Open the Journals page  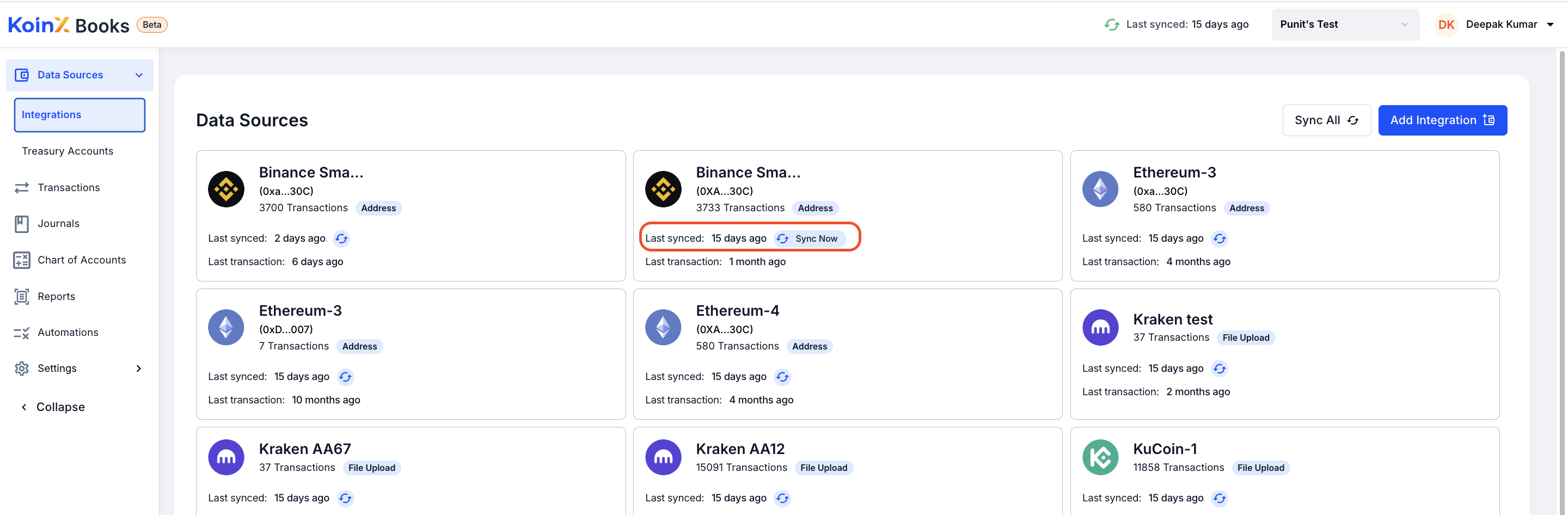point(58,223)
